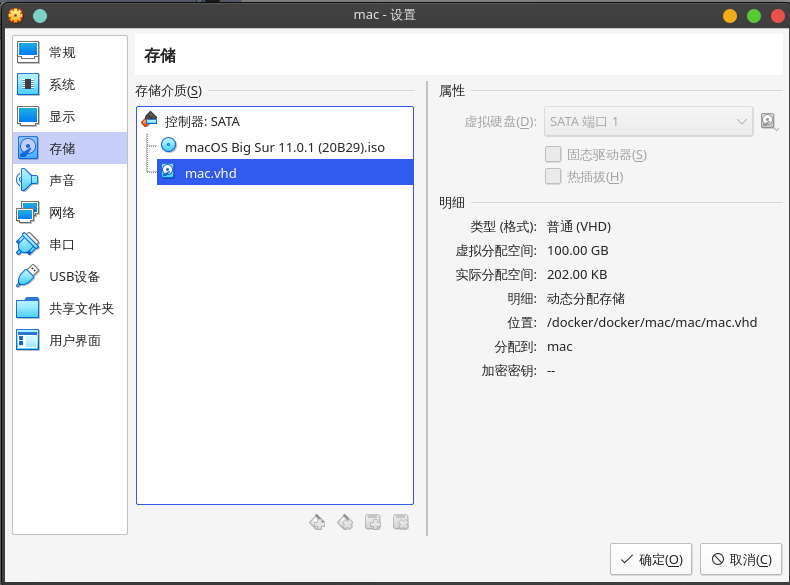Viewport: 790px width, 585px height.
Task: Open the SATA 端口 1 port dropdown
Action: pos(648,121)
